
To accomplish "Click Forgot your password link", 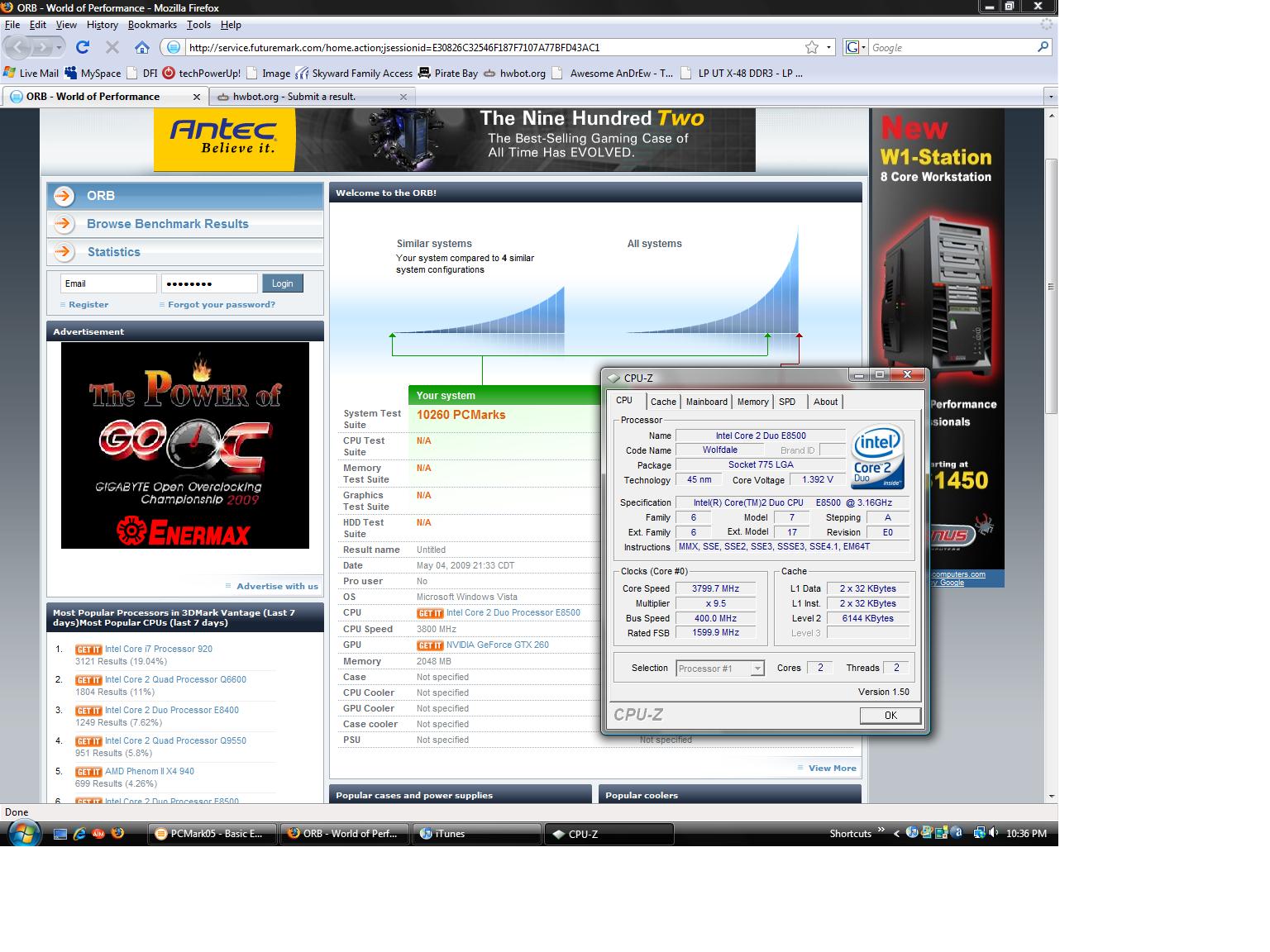I will [222, 305].
